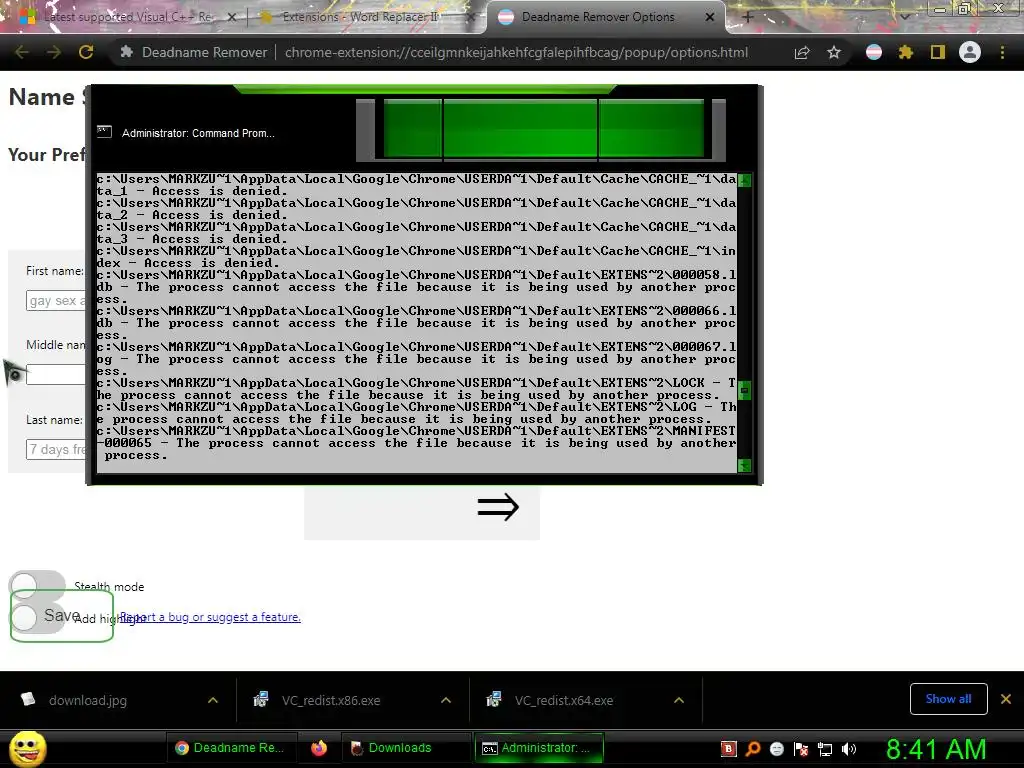The width and height of the screenshot is (1024, 768).
Task: Click the Command Prompt title bar icon
Action: [104, 132]
